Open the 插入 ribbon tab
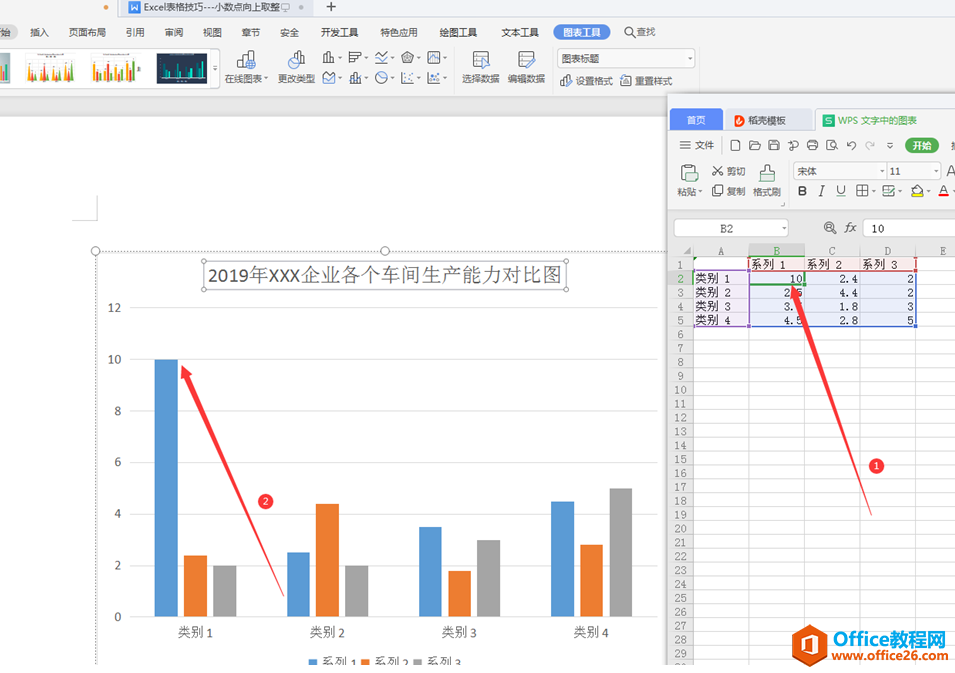The height and width of the screenshot is (673, 955). pyautogui.click(x=40, y=32)
